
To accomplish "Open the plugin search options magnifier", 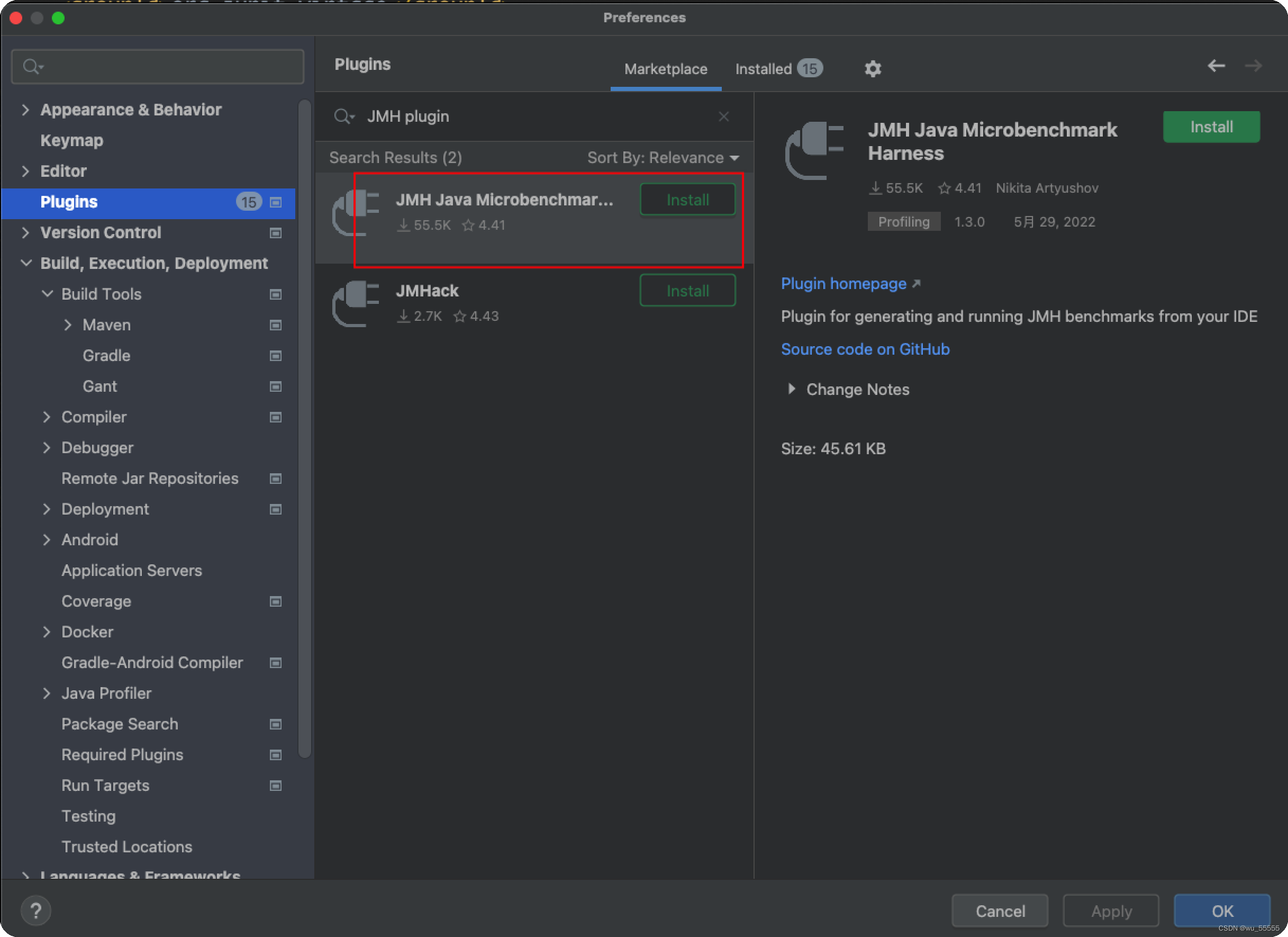I will tap(343, 116).
